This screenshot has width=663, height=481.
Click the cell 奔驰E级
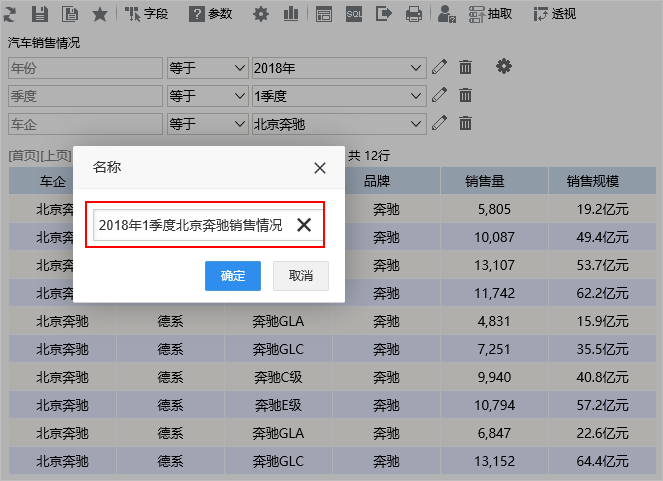278,405
